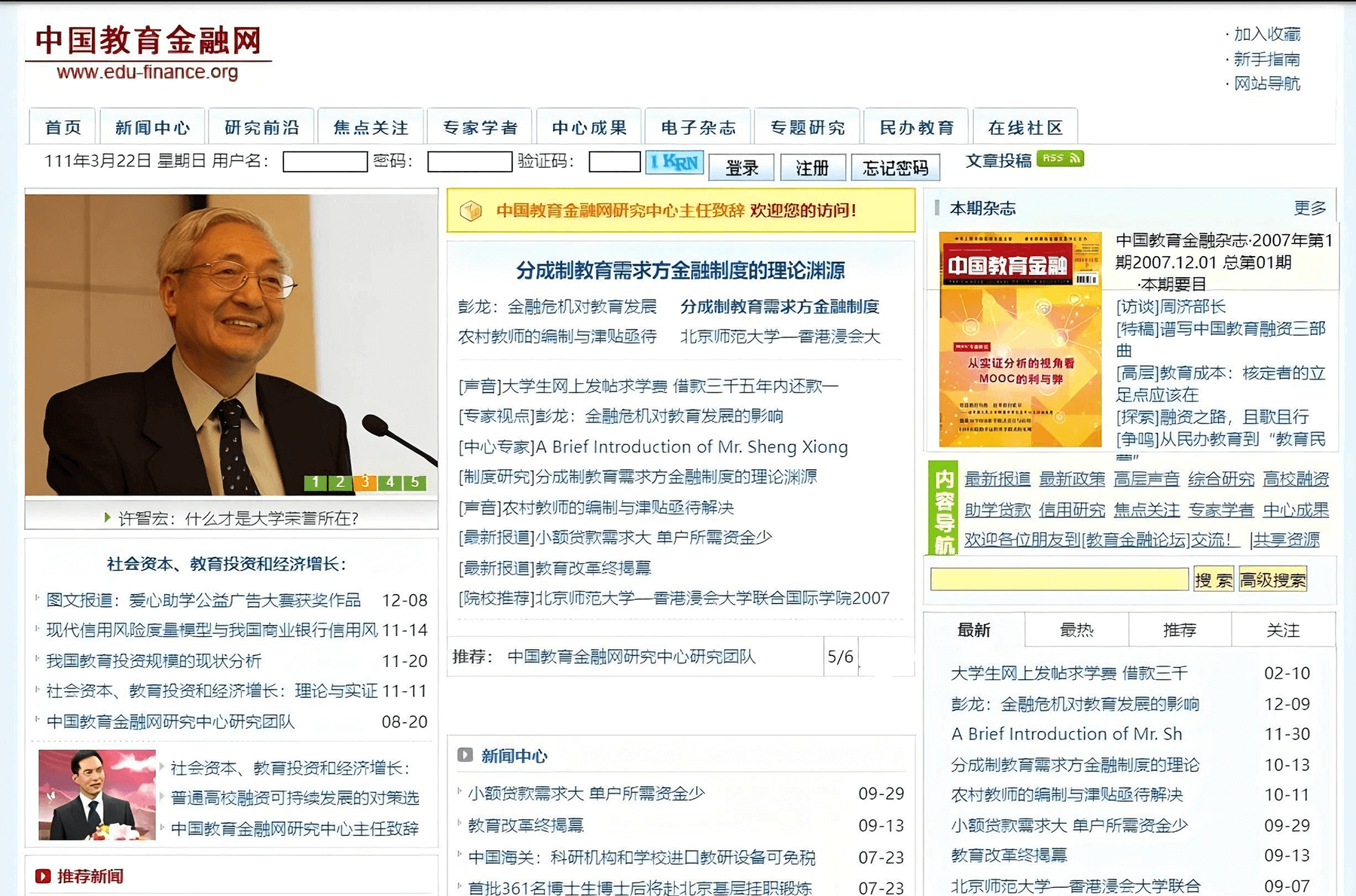Click the red 推荐新闻 section icon

[43, 876]
